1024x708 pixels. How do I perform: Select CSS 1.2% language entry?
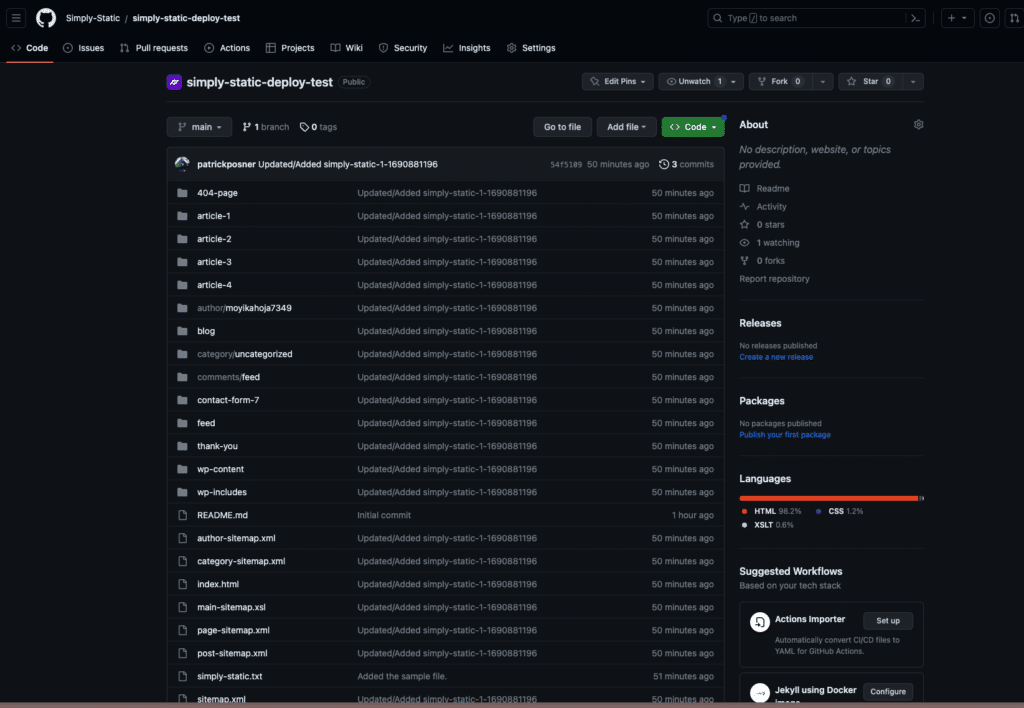click(839, 511)
